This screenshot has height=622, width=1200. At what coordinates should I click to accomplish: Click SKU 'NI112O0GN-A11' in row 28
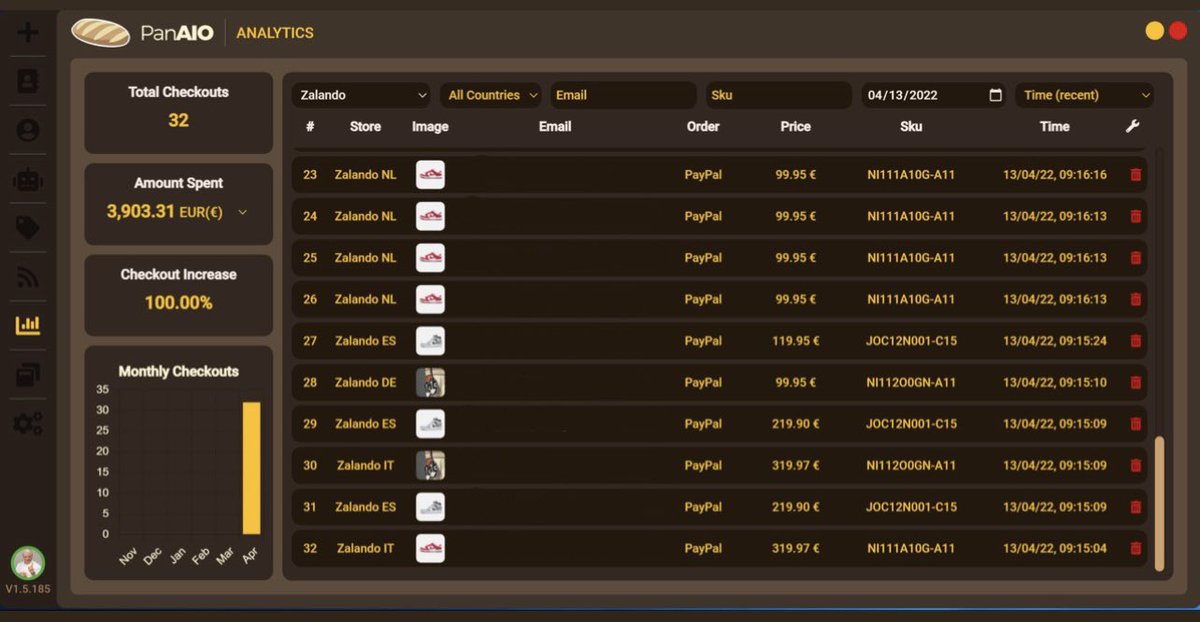click(x=911, y=382)
